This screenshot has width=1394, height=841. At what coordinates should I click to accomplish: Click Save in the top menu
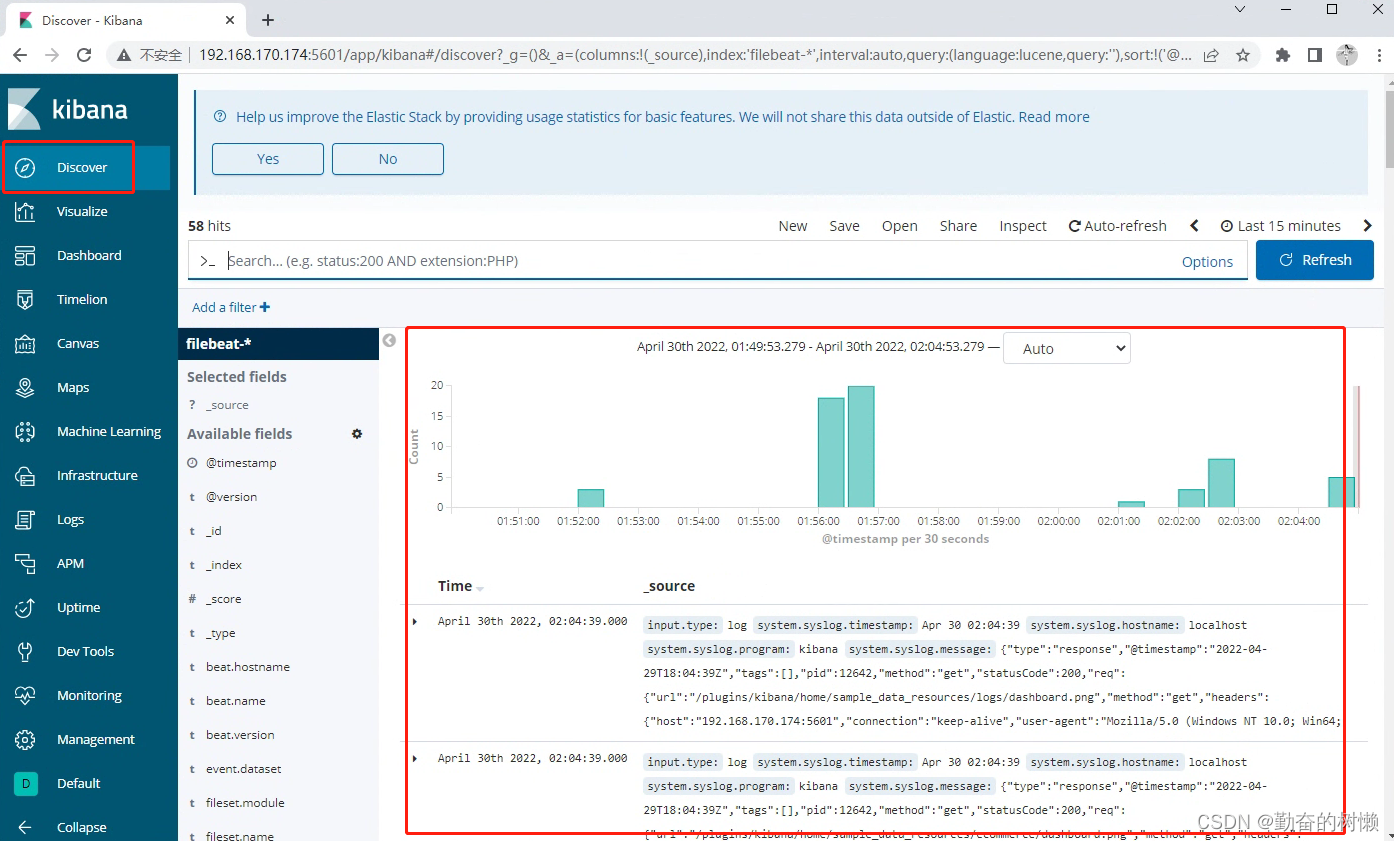pos(844,226)
